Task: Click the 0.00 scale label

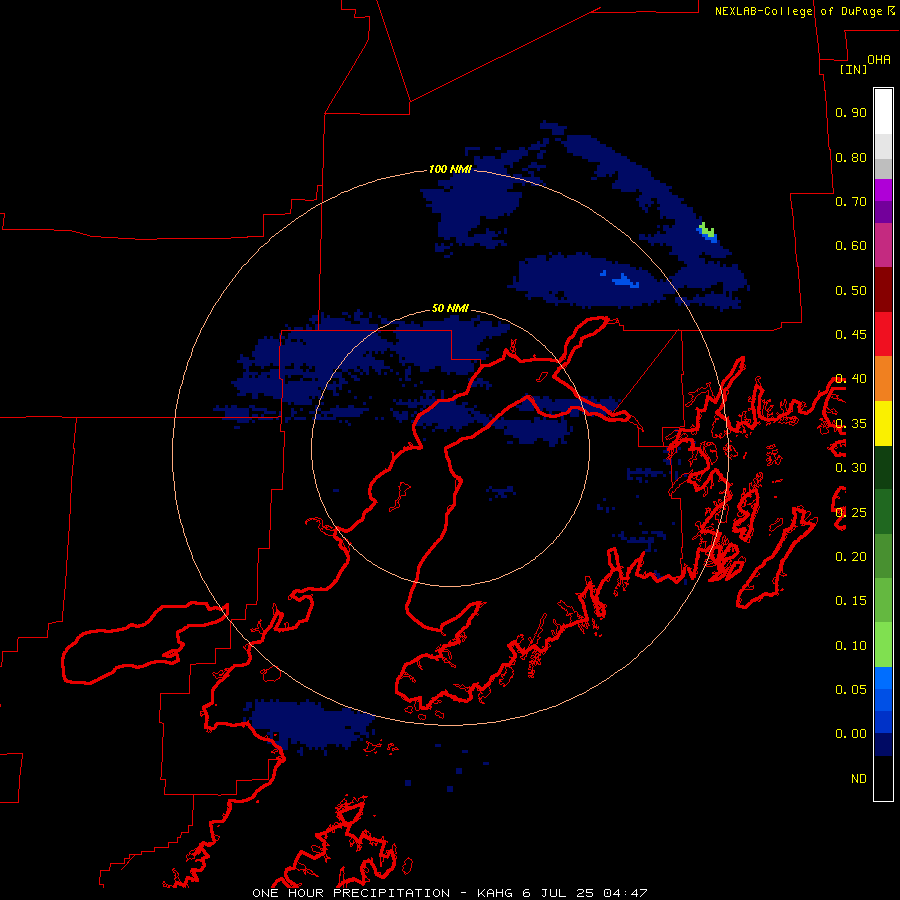Action: coord(851,734)
